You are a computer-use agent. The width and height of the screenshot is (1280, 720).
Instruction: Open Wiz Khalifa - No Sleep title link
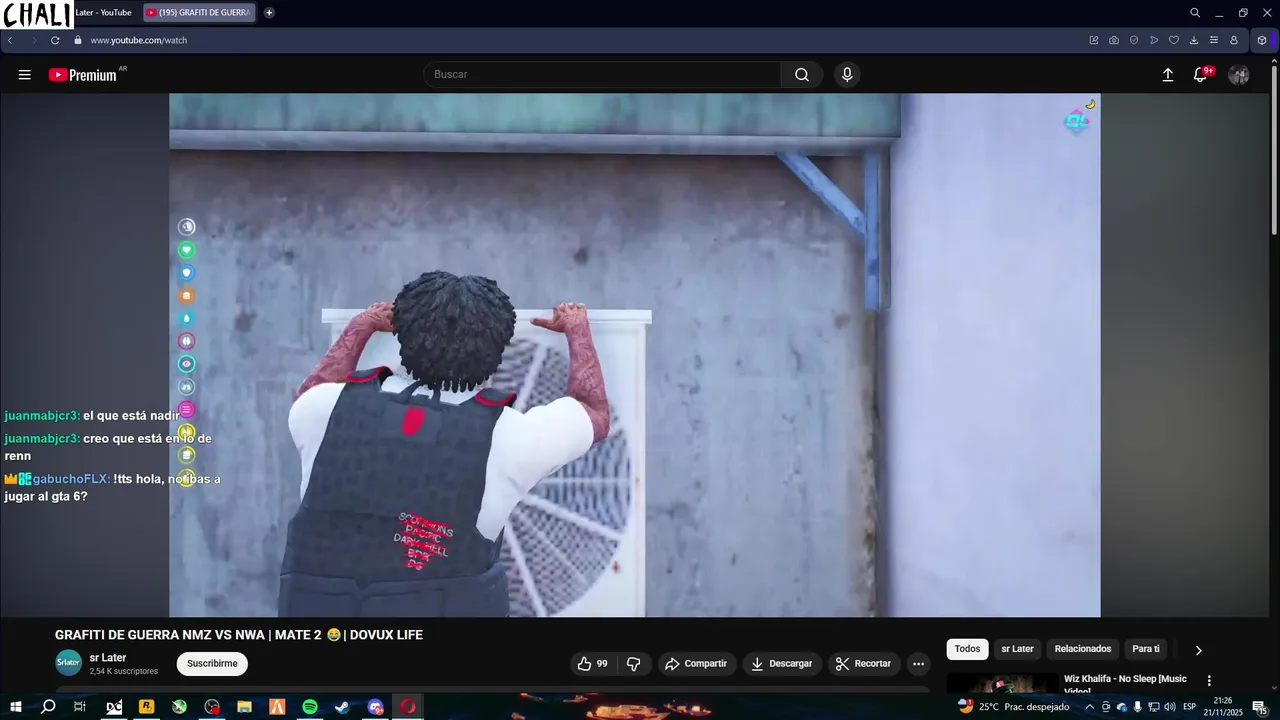coord(1125,684)
